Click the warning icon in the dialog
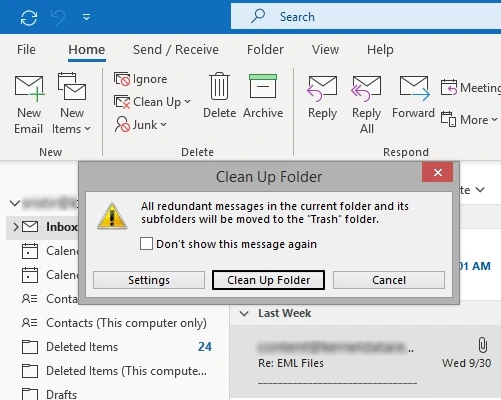501x400 pixels. coord(112,216)
